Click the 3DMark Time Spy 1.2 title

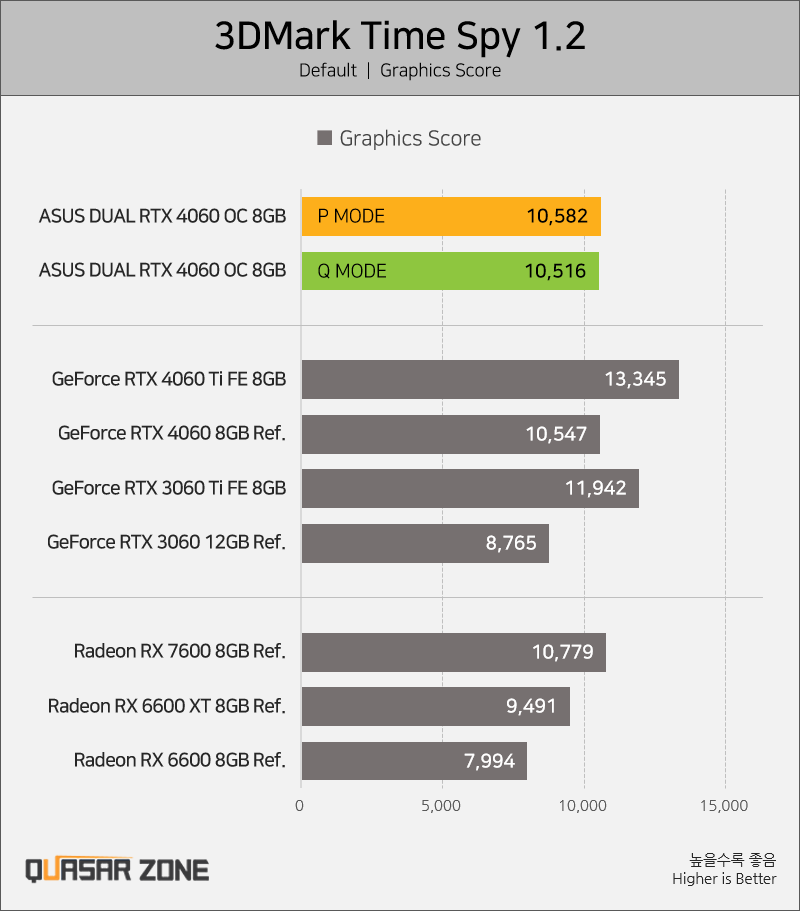pos(400,36)
